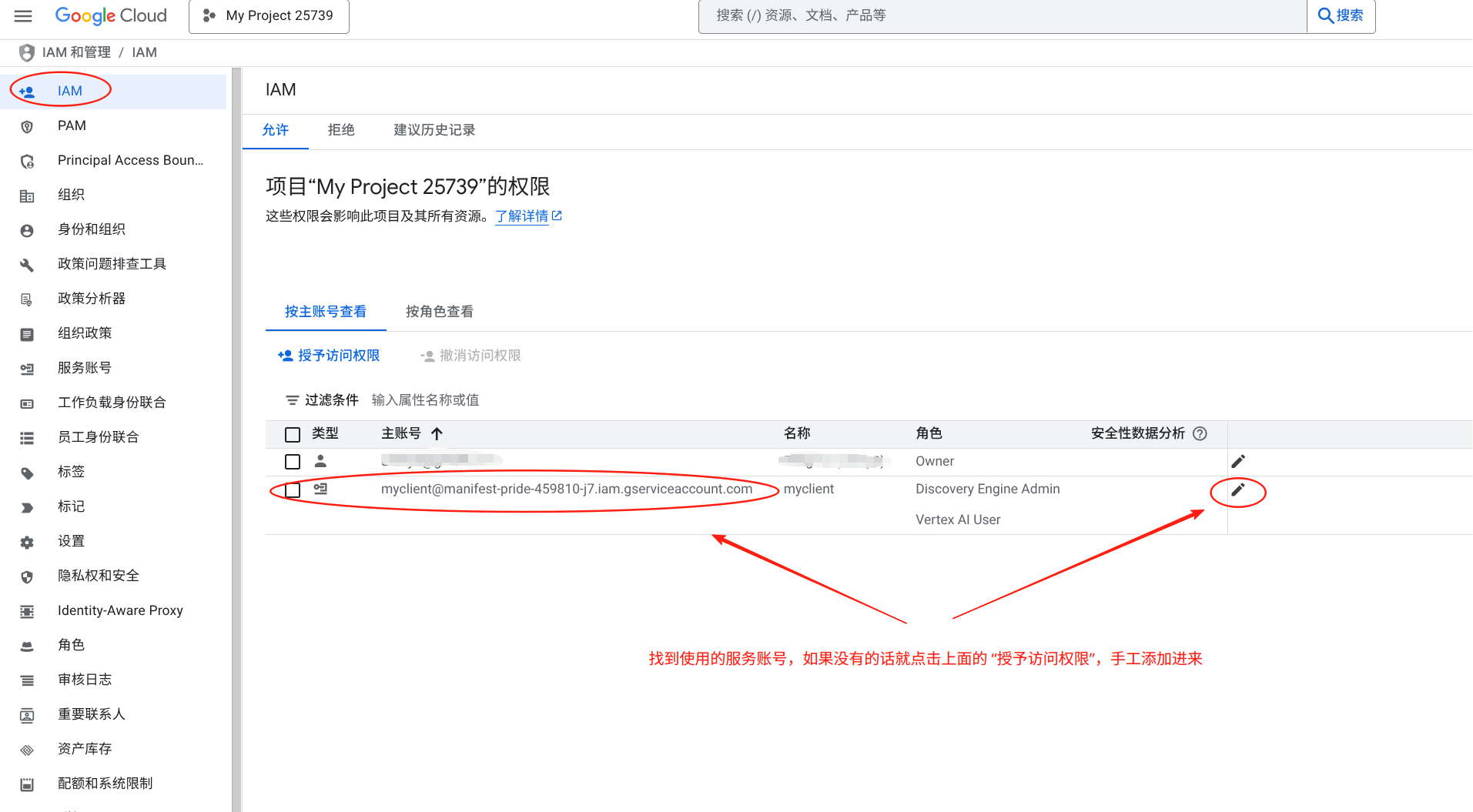Switch to the 拒绝 tab
Image resolution: width=1473 pixels, height=812 pixels.
point(341,130)
